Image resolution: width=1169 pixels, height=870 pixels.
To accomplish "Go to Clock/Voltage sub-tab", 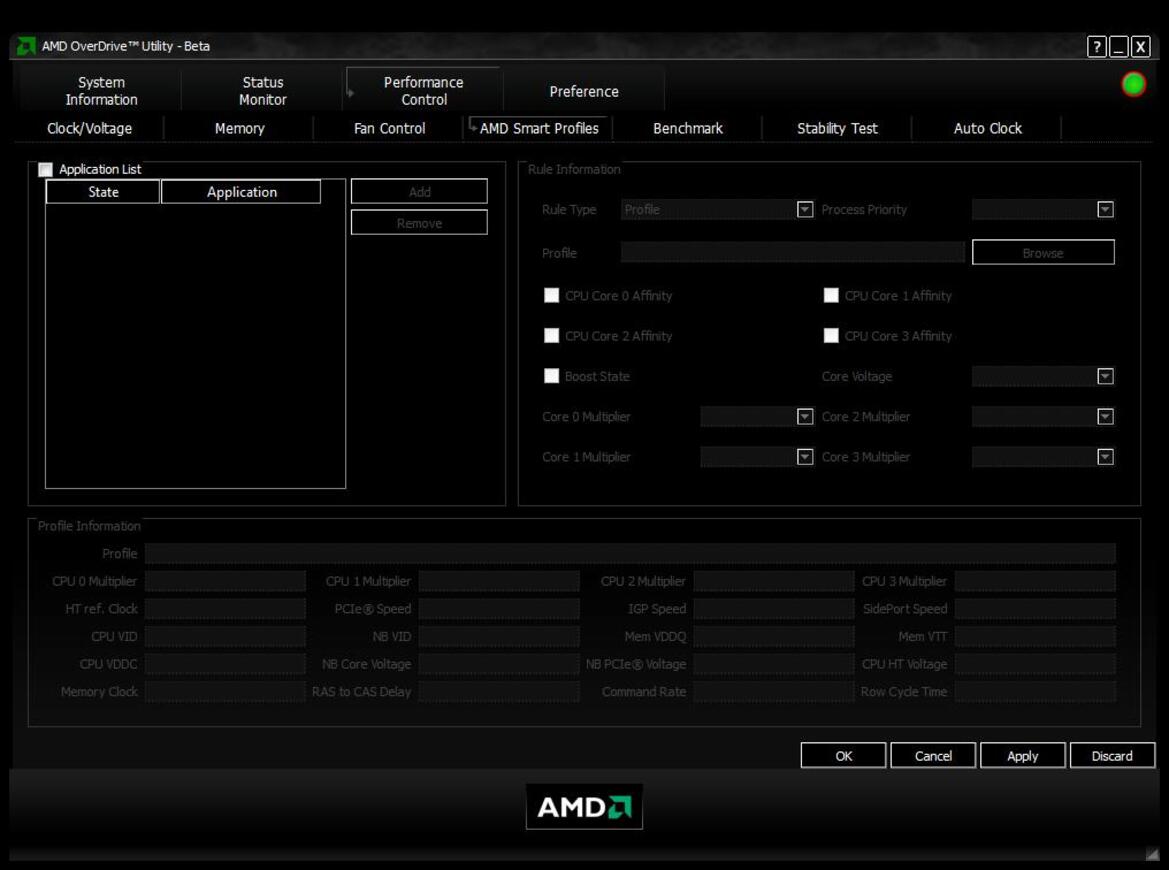I will click(89, 128).
